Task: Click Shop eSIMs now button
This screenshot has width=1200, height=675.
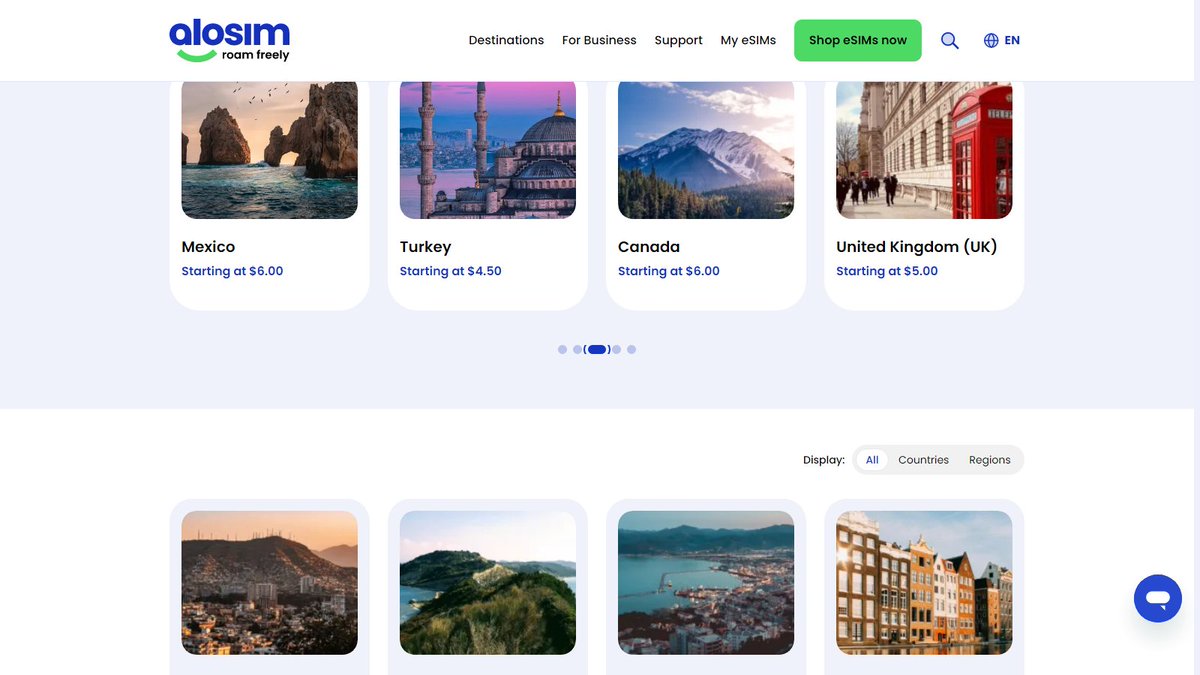Action: [858, 41]
